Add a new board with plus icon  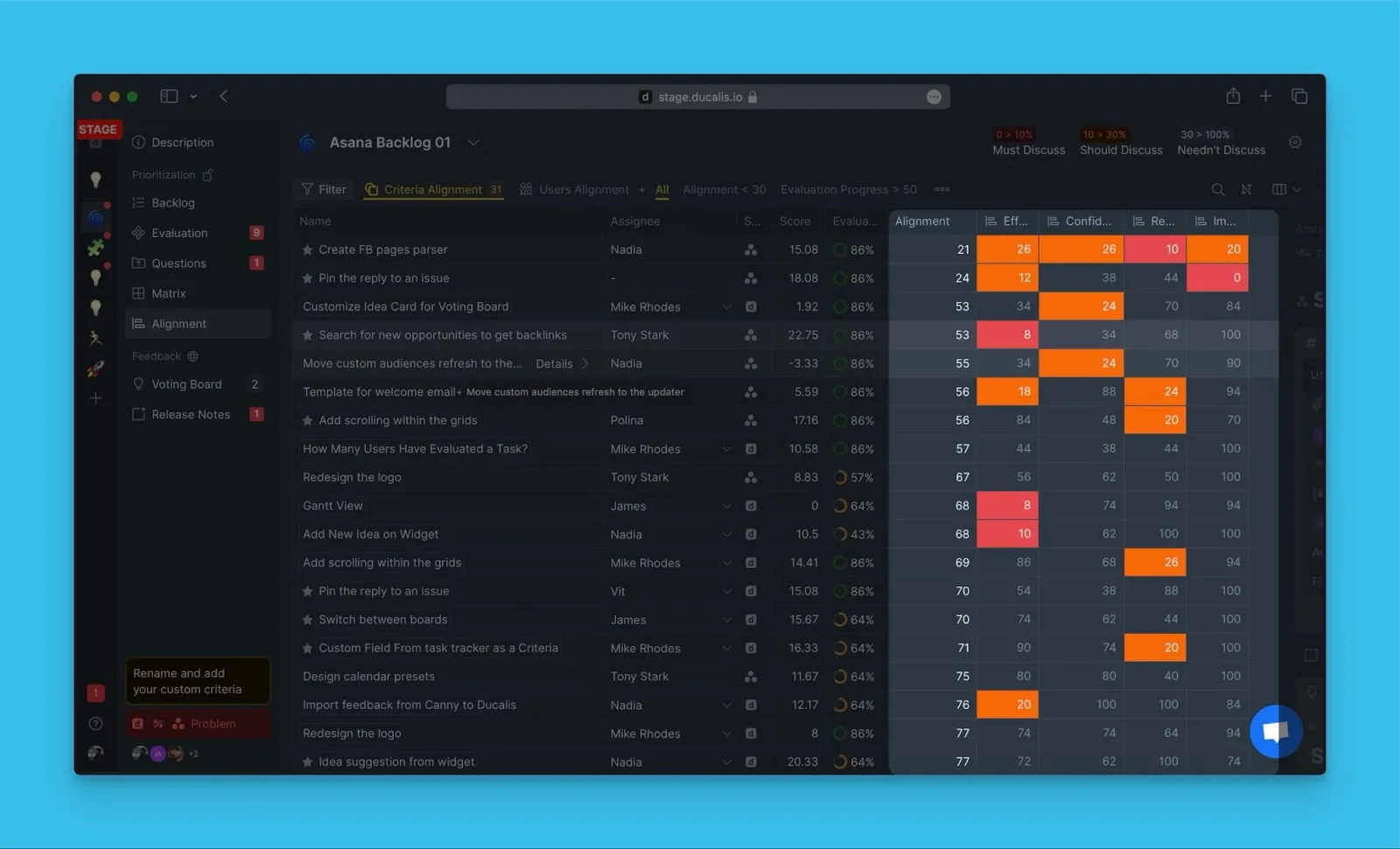tap(95, 398)
